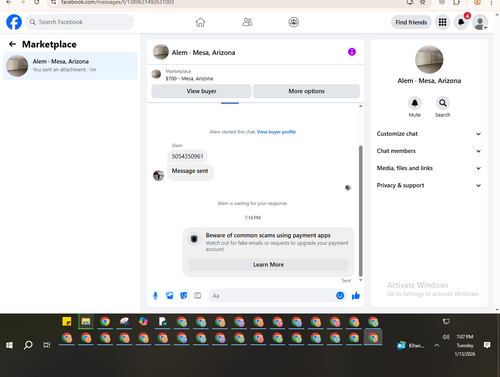The height and width of the screenshot is (377, 500).
Task: Search in conversation with magnifier icon
Action: [443, 103]
